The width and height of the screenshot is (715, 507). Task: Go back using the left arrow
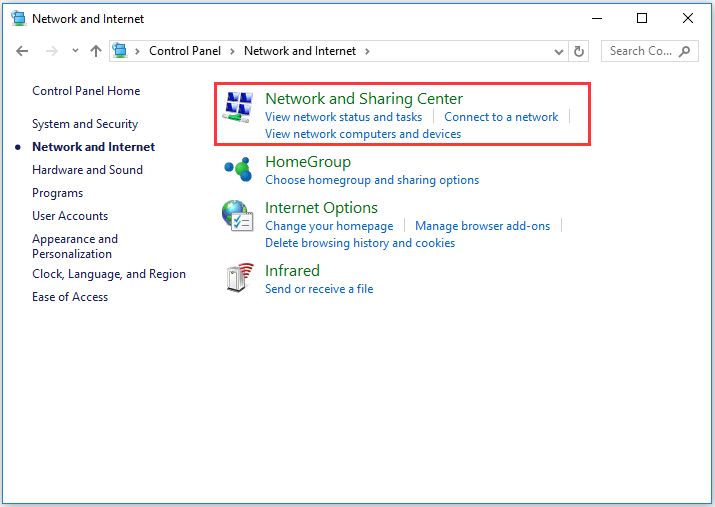coord(22,51)
